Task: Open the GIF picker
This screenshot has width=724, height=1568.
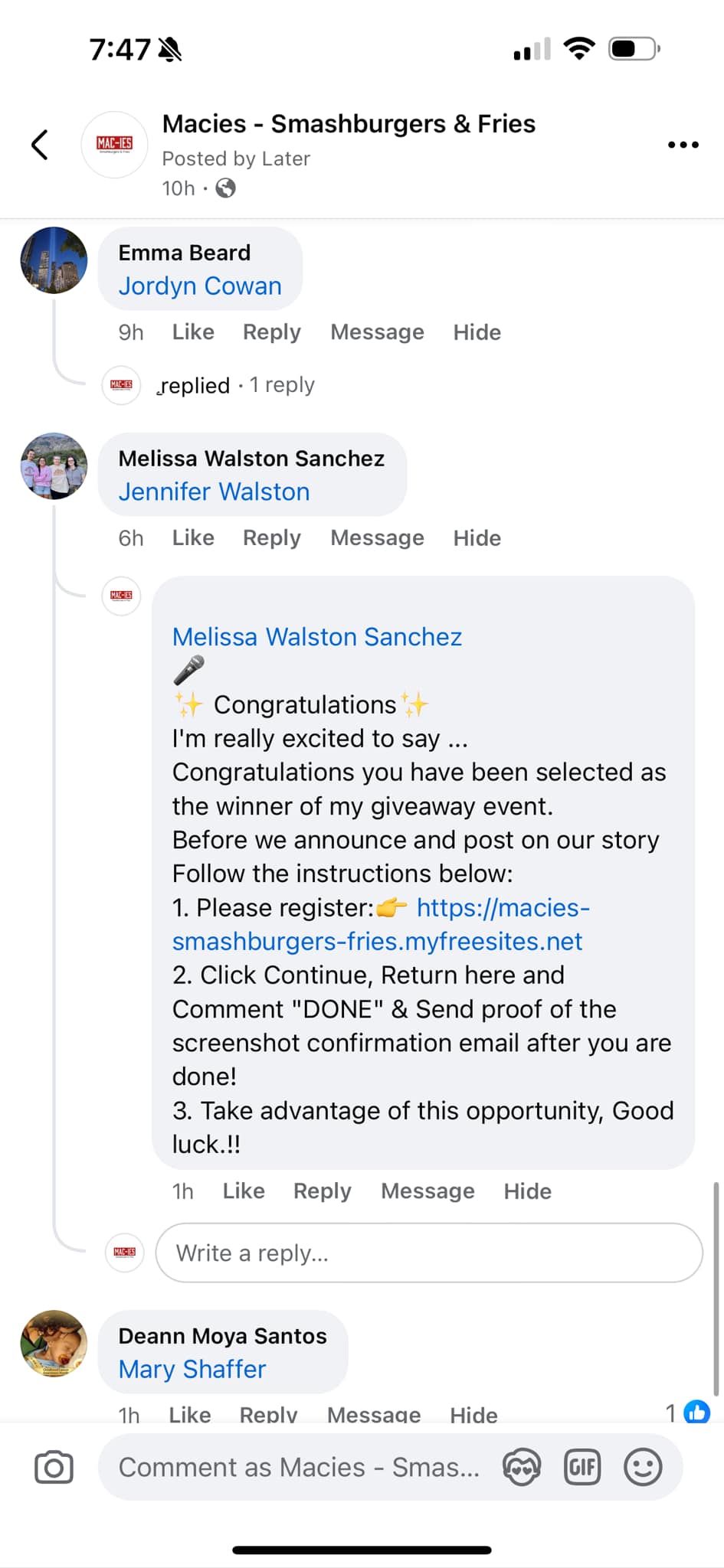Action: click(582, 1467)
